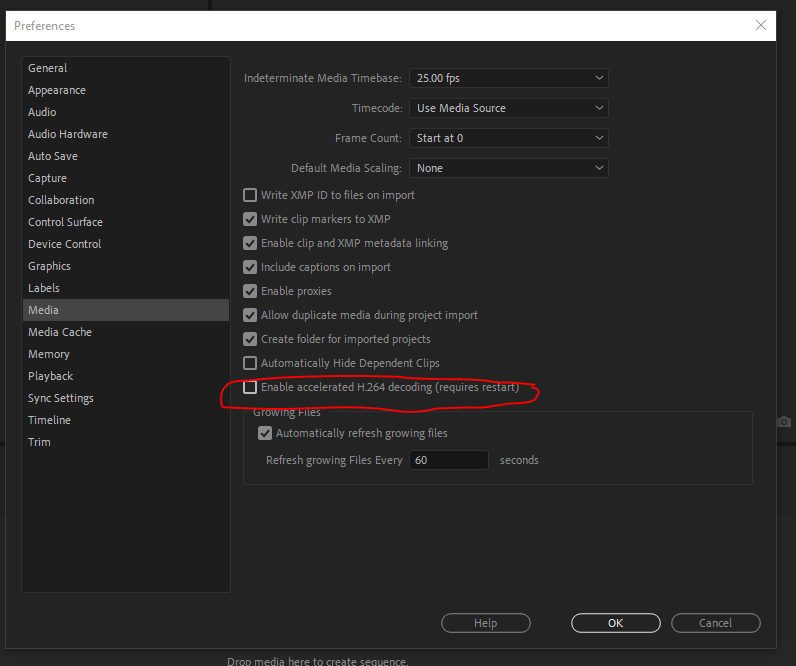Go to Memory preferences

click(x=126, y=354)
